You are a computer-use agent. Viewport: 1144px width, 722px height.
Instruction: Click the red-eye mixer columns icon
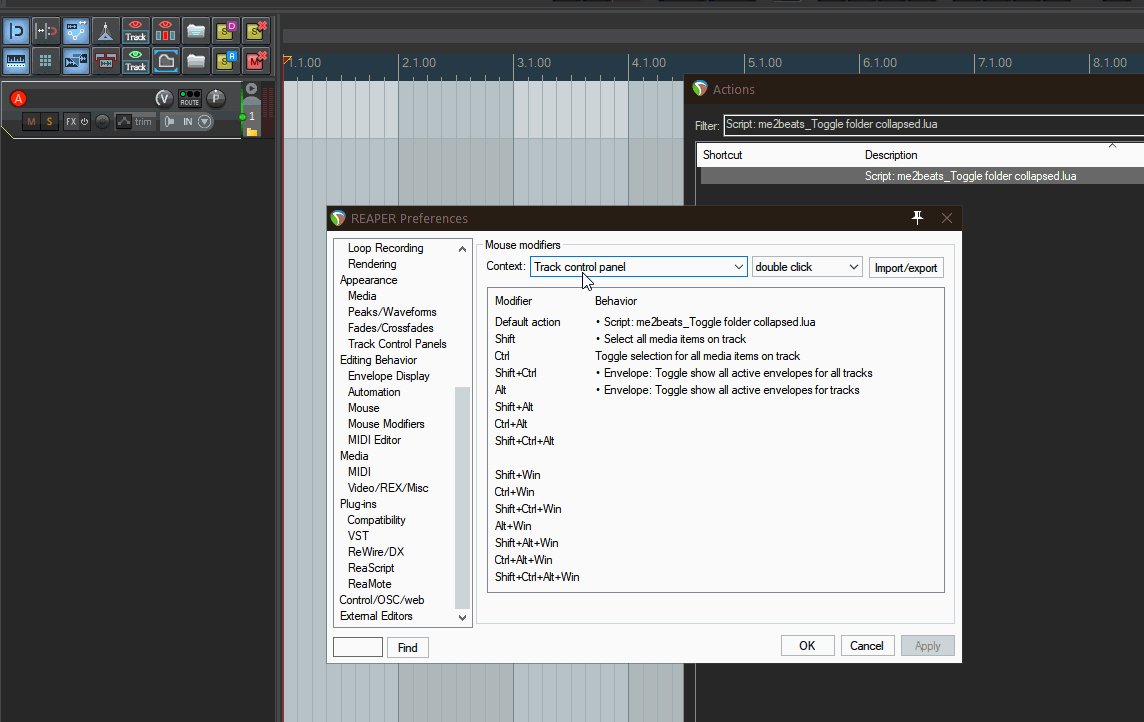tap(165, 31)
